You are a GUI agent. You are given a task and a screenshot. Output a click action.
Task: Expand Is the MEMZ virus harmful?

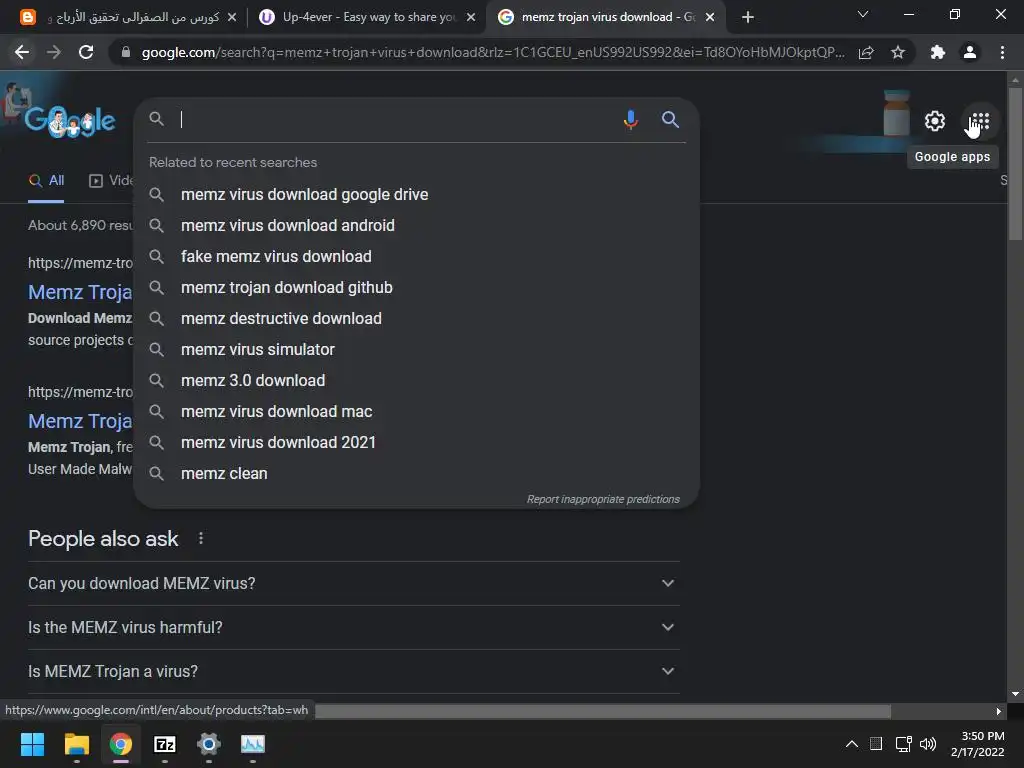click(x=353, y=628)
